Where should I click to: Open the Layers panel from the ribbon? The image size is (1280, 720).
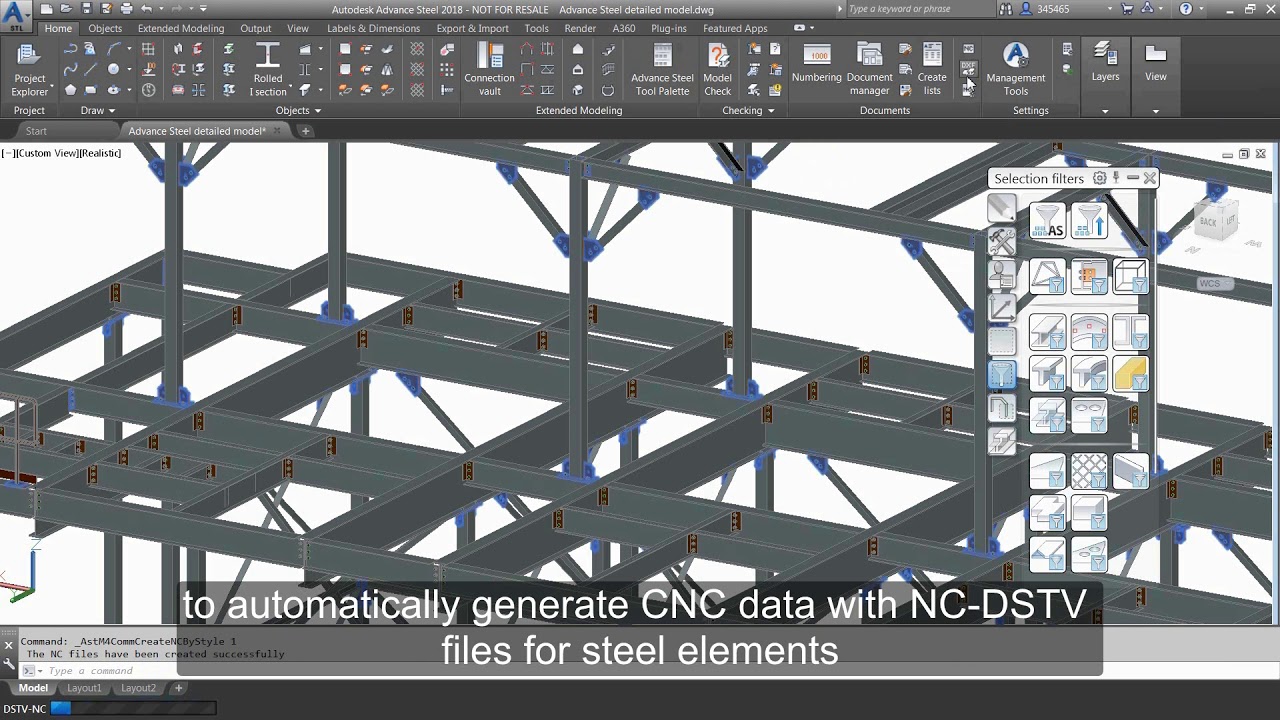pos(1105,67)
